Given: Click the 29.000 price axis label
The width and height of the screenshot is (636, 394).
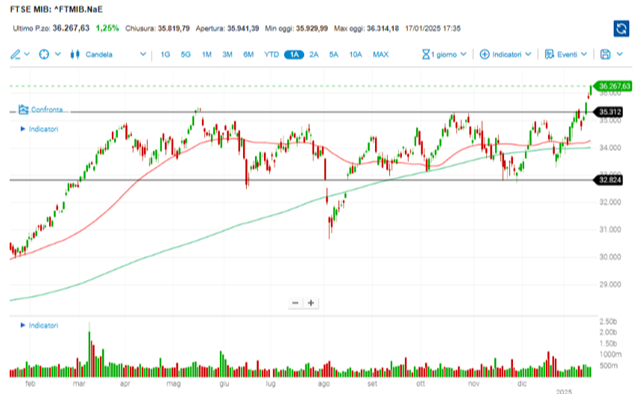Looking at the screenshot, I should (610, 284).
